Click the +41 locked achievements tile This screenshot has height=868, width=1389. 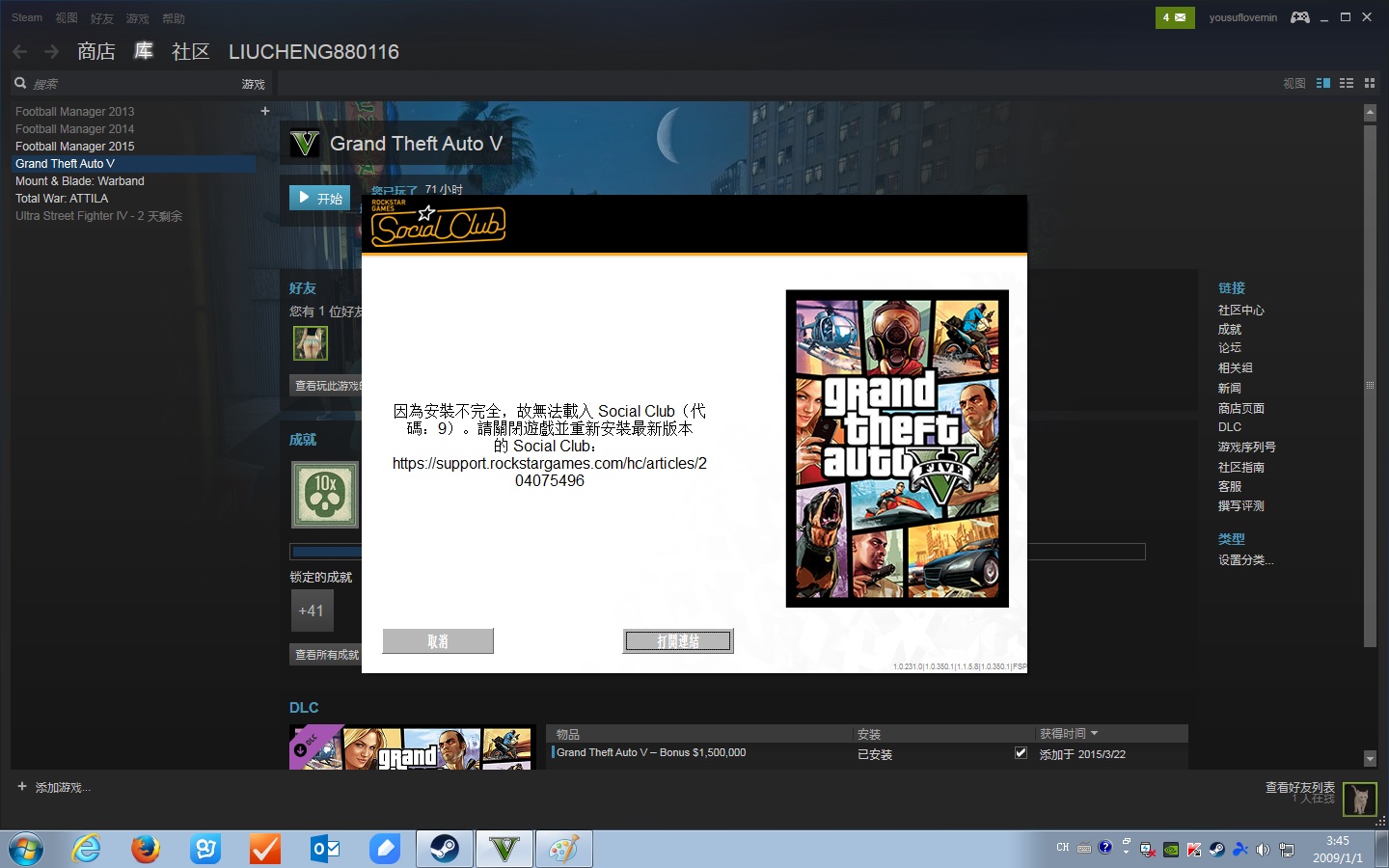click(x=311, y=610)
